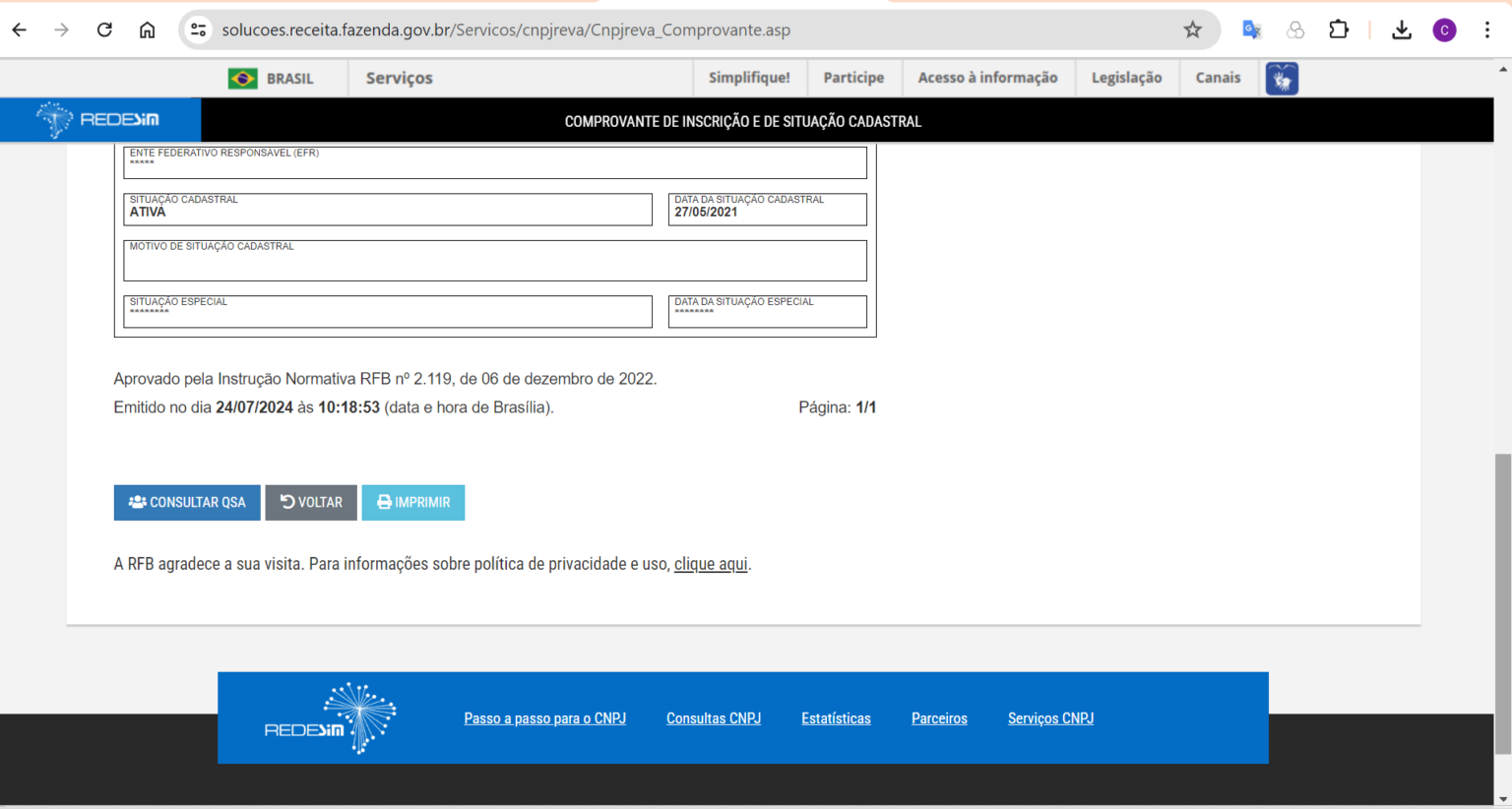Follow the 'clique aqui' privacy link
This screenshot has width=1512, height=809.
(711, 564)
